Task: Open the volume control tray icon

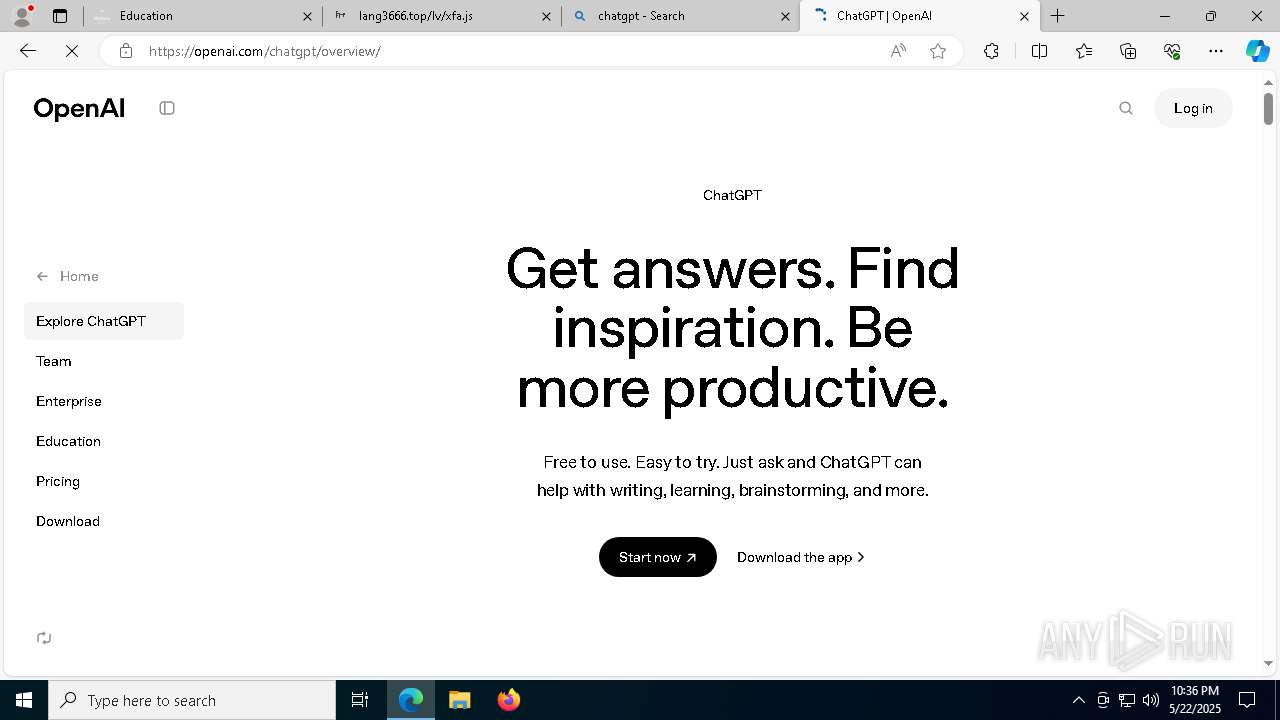Action: (x=1150, y=700)
